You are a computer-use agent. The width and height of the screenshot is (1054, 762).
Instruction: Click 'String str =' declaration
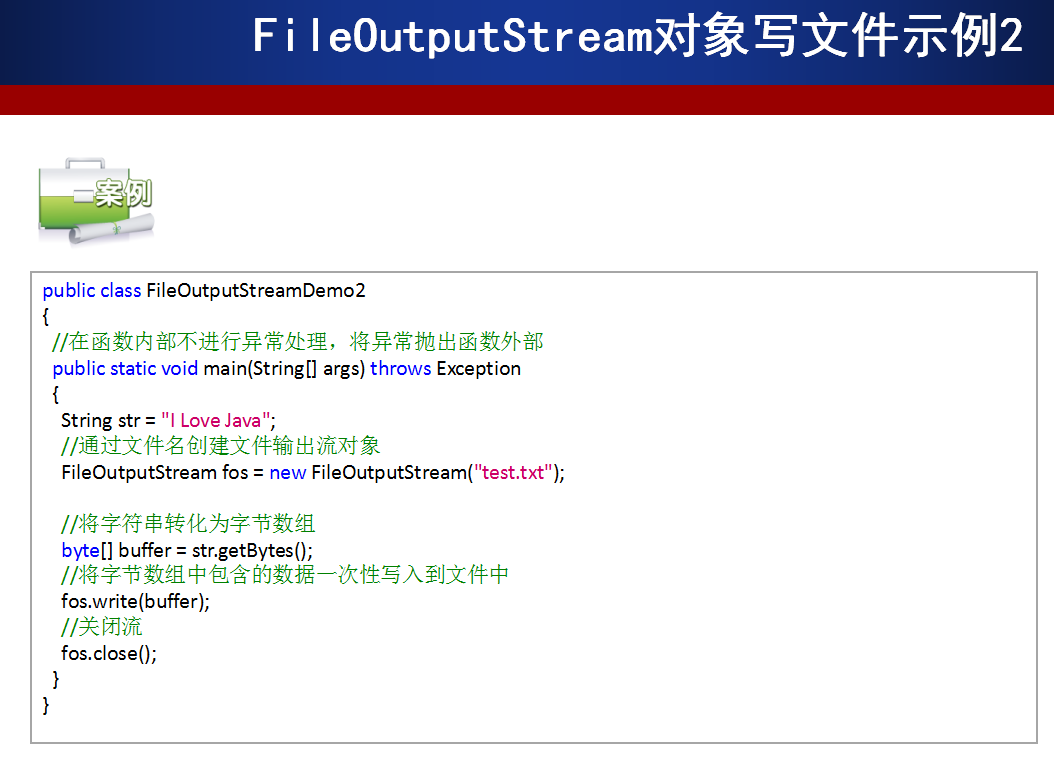point(108,420)
